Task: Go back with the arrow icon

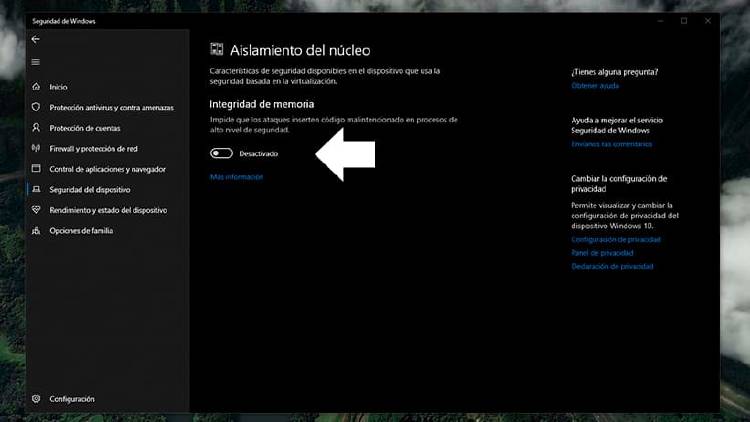Action: pyautogui.click(x=35, y=39)
